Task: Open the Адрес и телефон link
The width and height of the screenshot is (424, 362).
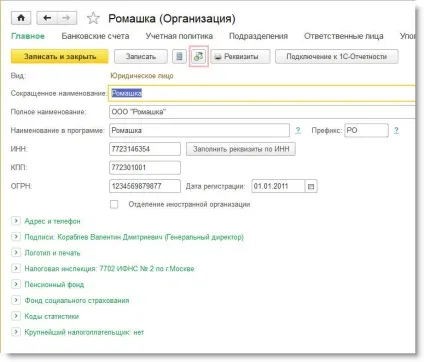Action: point(52,221)
